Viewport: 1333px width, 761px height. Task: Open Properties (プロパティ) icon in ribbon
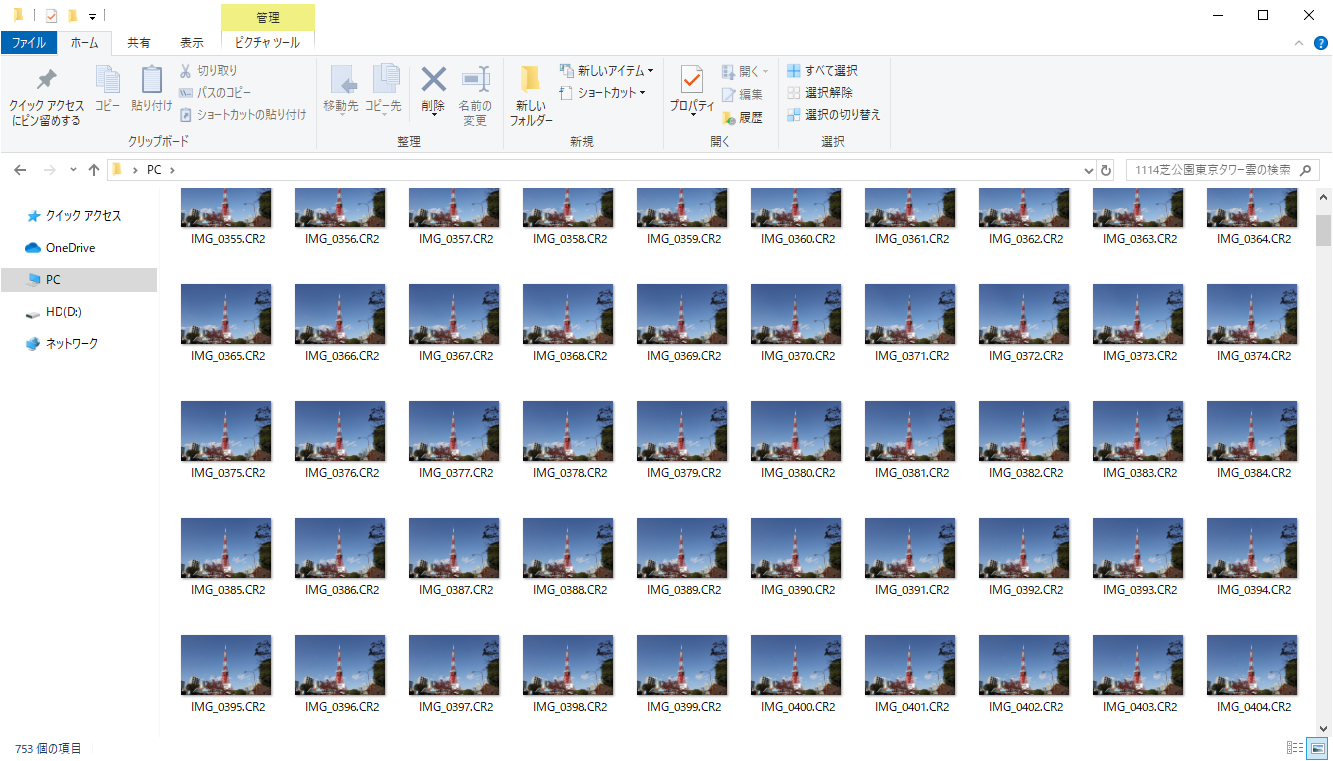click(x=691, y=80)
